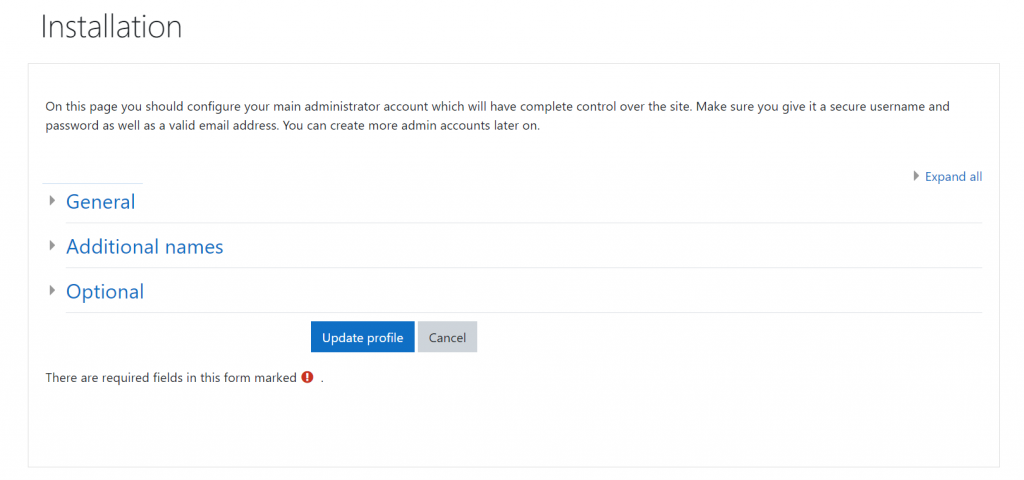Click the triangle icon beside Expand all
Image resolution: width=1024 pixels, height=480 pixels.
click(x=916, y=176)
